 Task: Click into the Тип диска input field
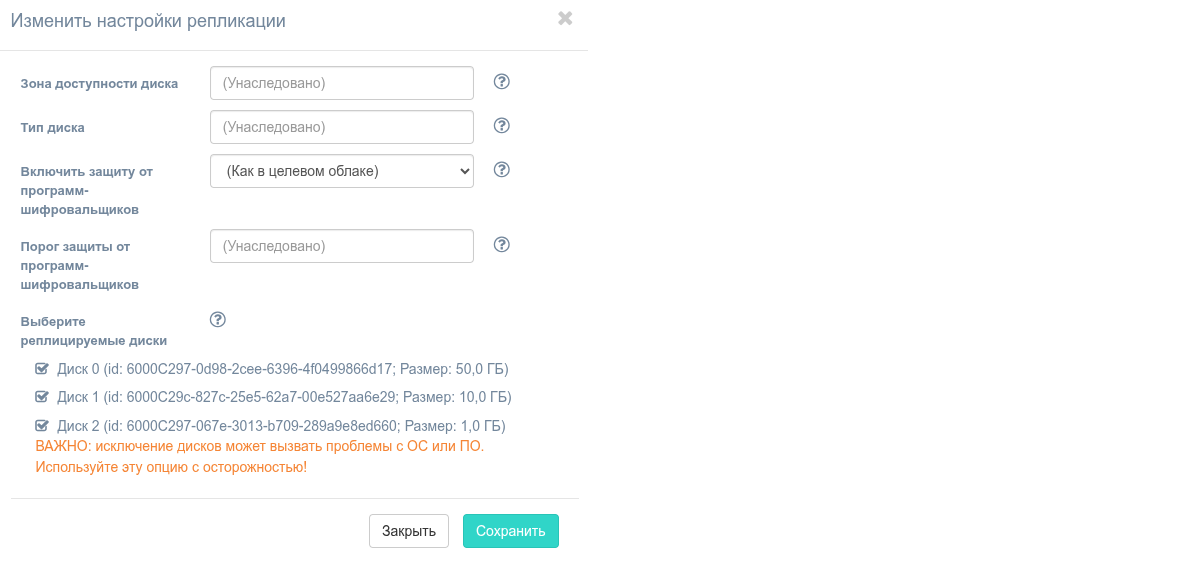click(x=341, y=127)
